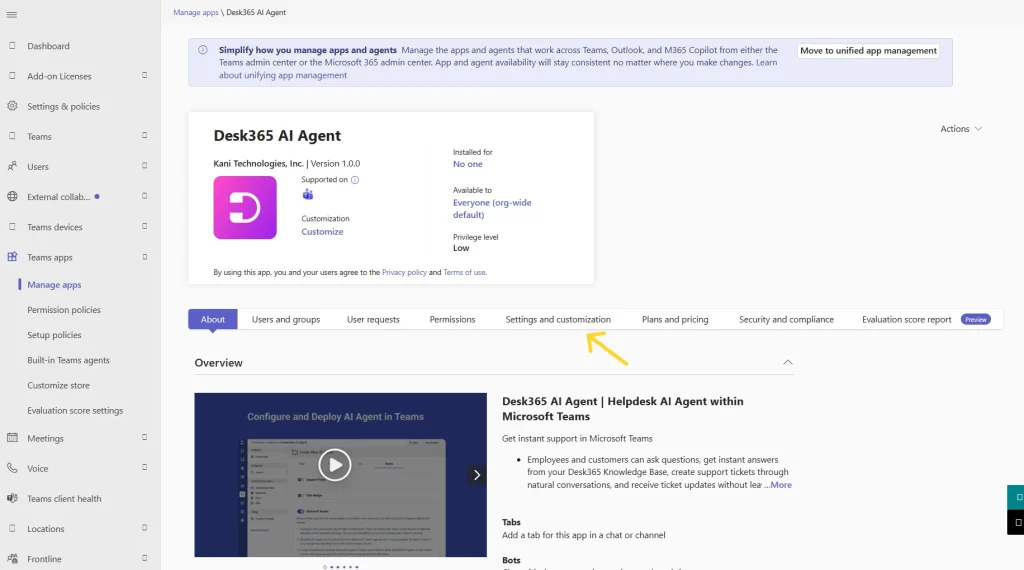Open the Actions dropdown
The width and height of the screenshot is (1024, 570).
[961, 129]
